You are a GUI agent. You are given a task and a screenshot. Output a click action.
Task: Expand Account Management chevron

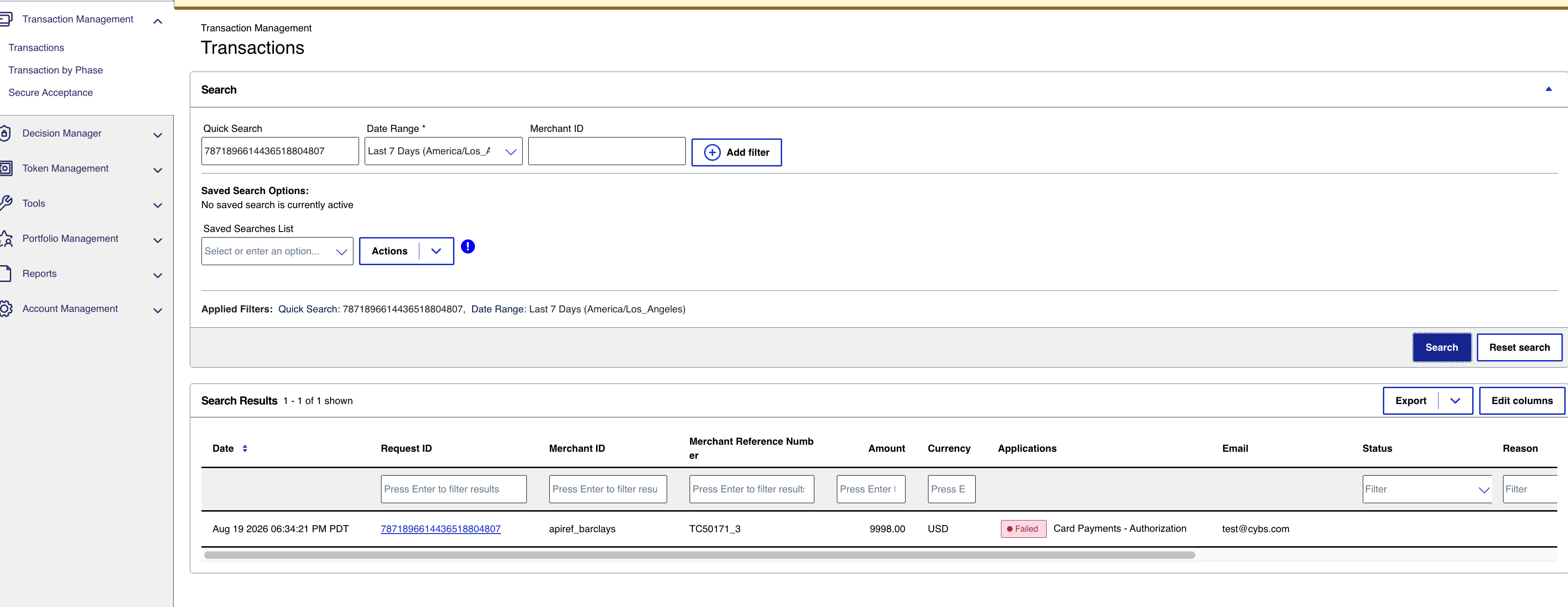click(x=158, y=311)
